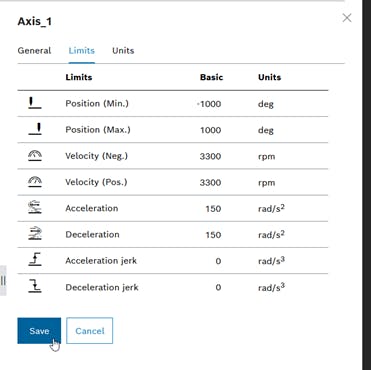
Task: Cancel the Axis_1 dialog changes
Action: pos(89,331)
